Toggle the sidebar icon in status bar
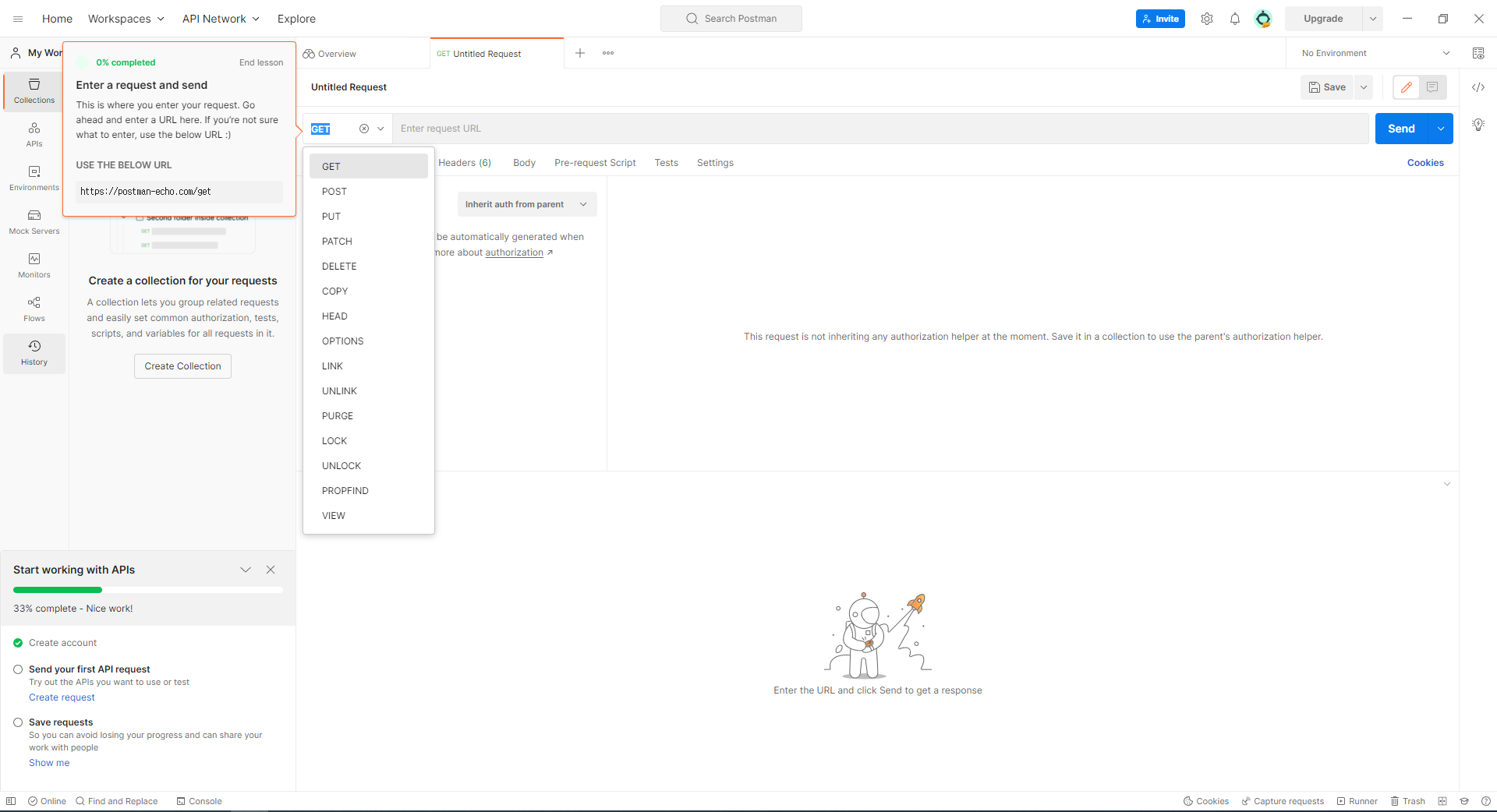Image resolution: width=1497 pixels, height=812 pixels. coord(11,801)
